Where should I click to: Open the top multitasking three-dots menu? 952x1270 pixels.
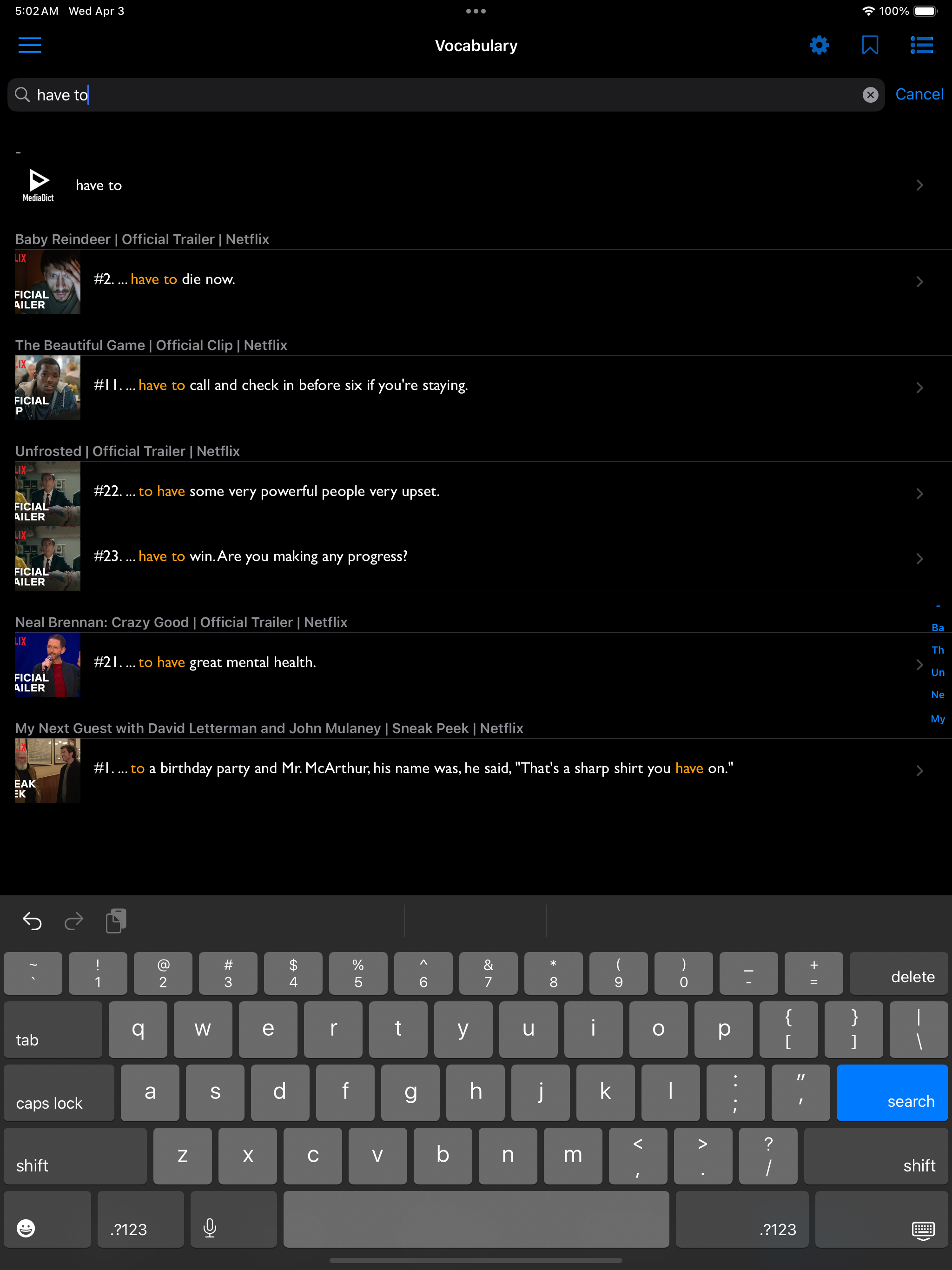[476, 11]
